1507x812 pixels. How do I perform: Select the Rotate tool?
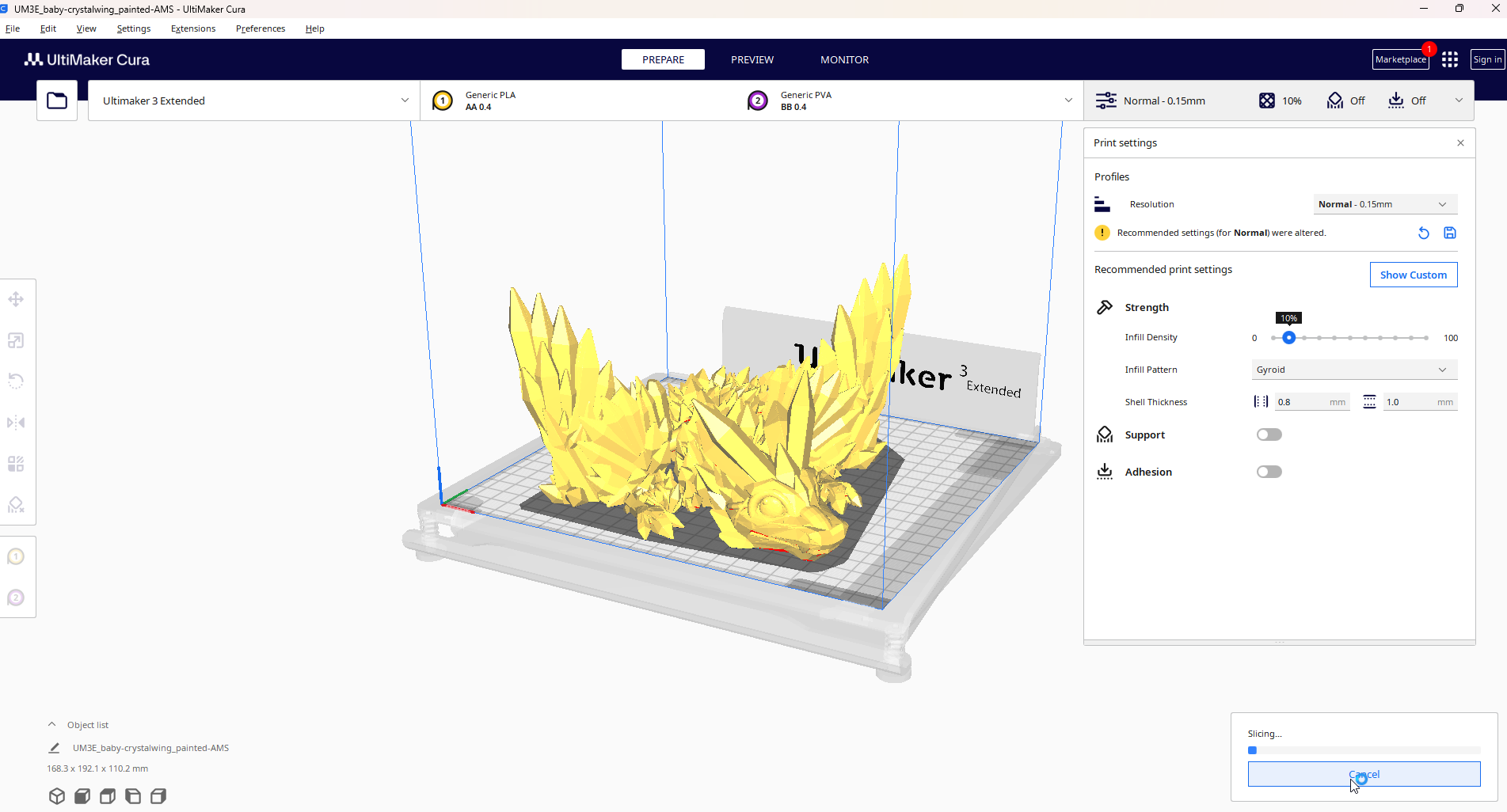pos(16,381)
